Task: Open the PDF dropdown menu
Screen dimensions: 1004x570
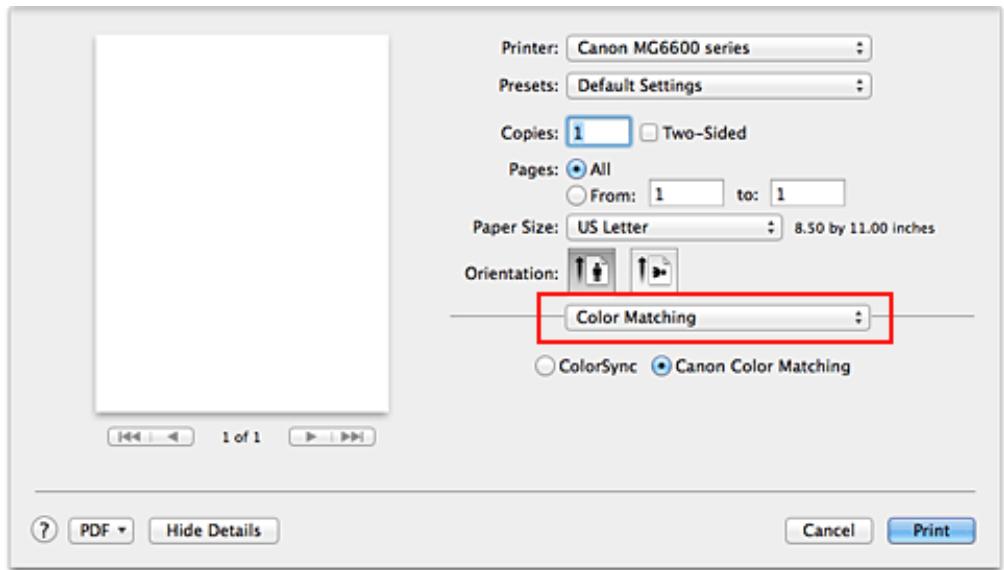Action: point(101,530)
